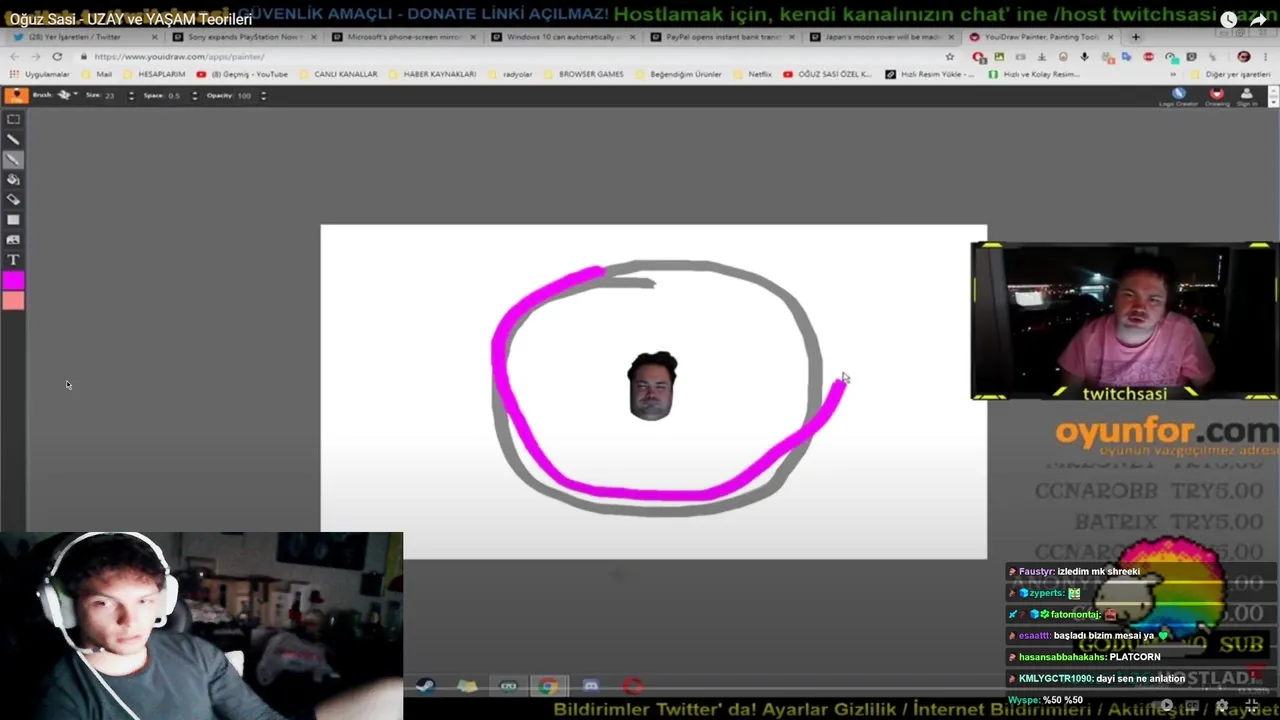Open the Netflix bookmark folder
1280x720 pixels.
pos(752,74)
